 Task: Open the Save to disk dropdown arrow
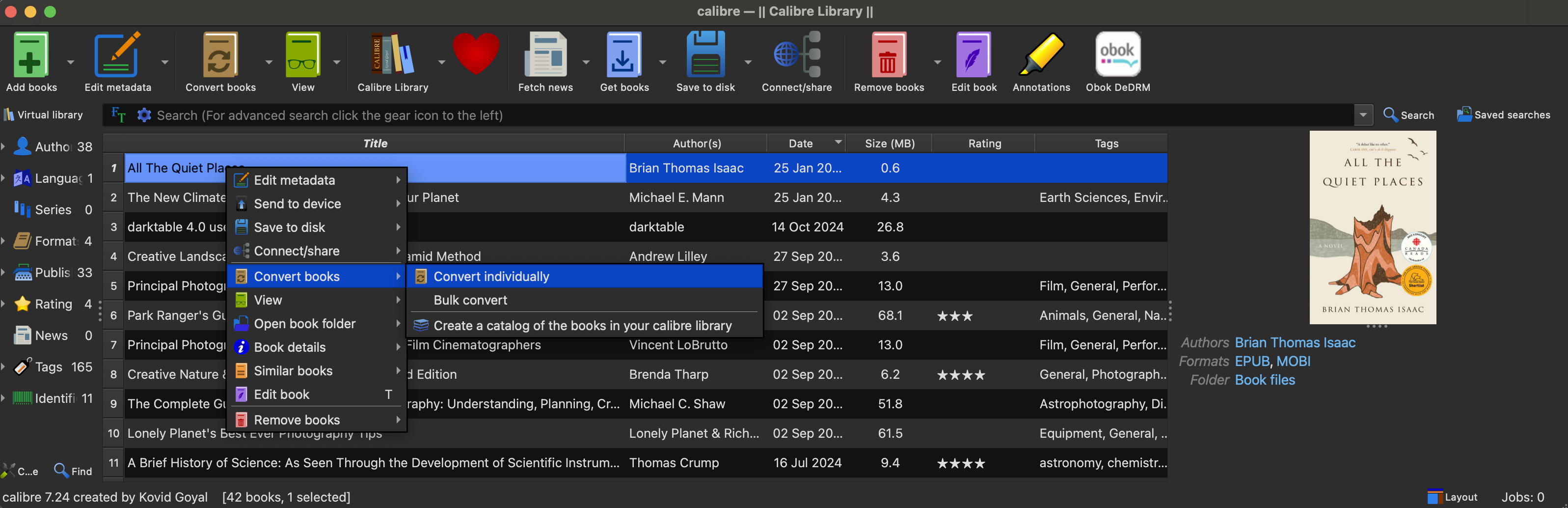tap(748, 62)
